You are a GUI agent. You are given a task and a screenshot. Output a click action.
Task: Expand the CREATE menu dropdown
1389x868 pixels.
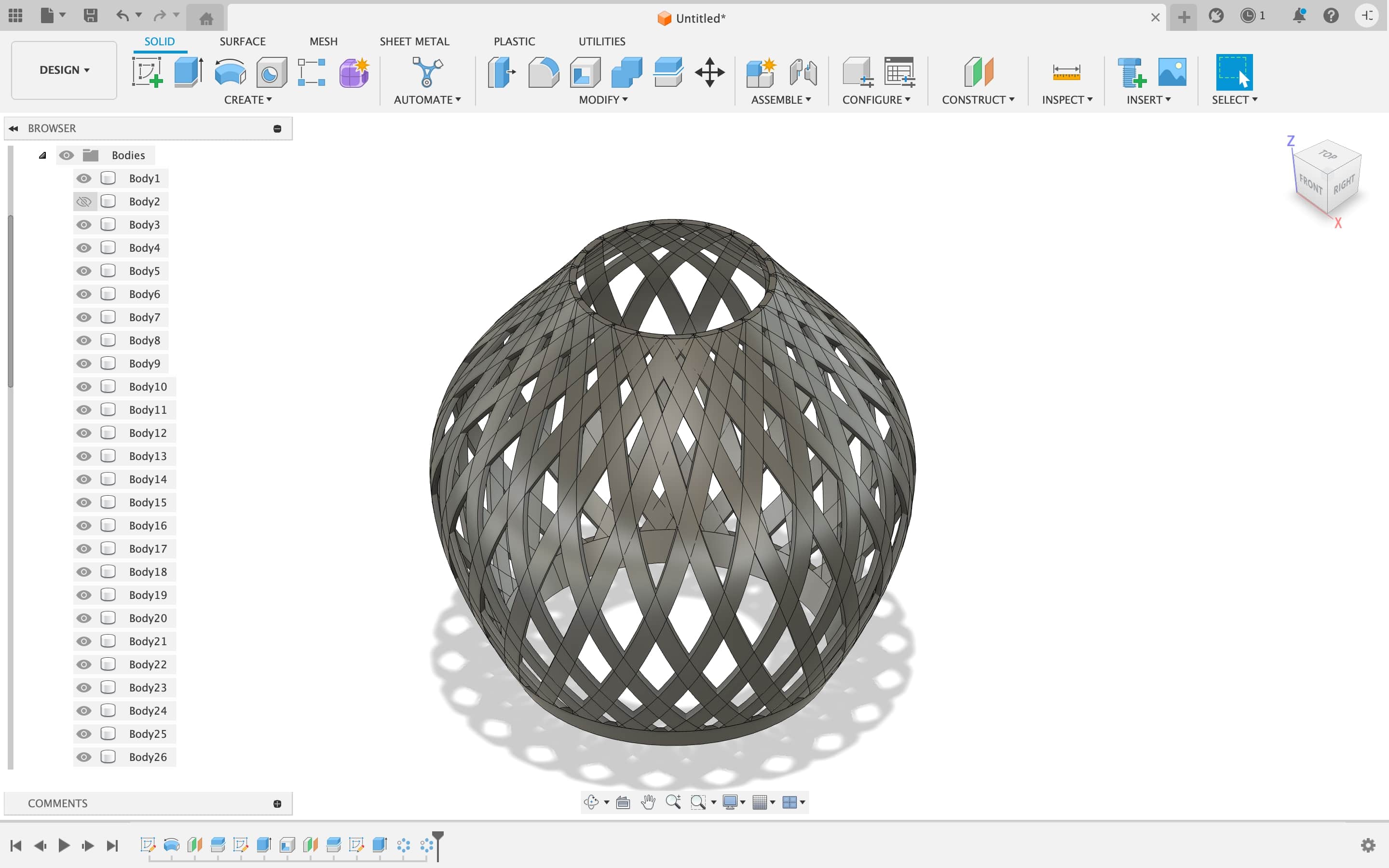point(248,100)
